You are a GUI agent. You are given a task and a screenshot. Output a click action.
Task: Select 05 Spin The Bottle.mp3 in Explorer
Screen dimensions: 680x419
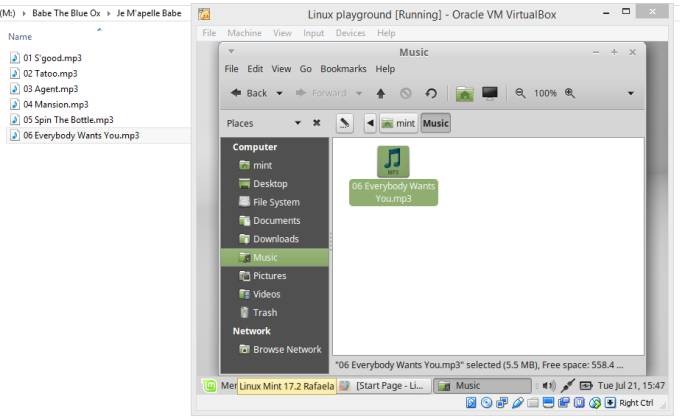coord(68,120)
